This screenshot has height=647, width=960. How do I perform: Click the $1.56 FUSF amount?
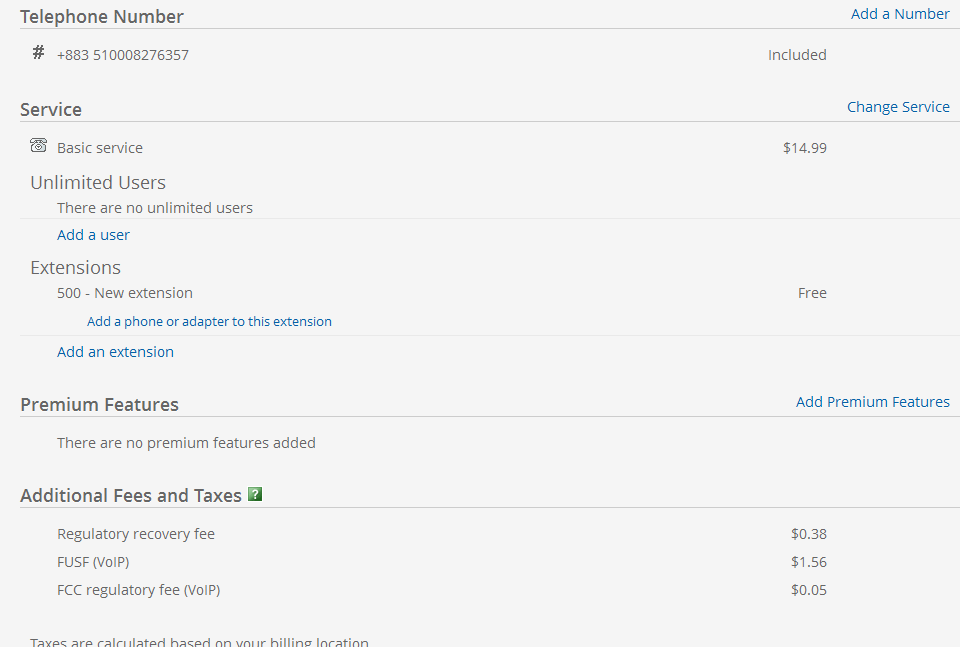pos(809,562)
